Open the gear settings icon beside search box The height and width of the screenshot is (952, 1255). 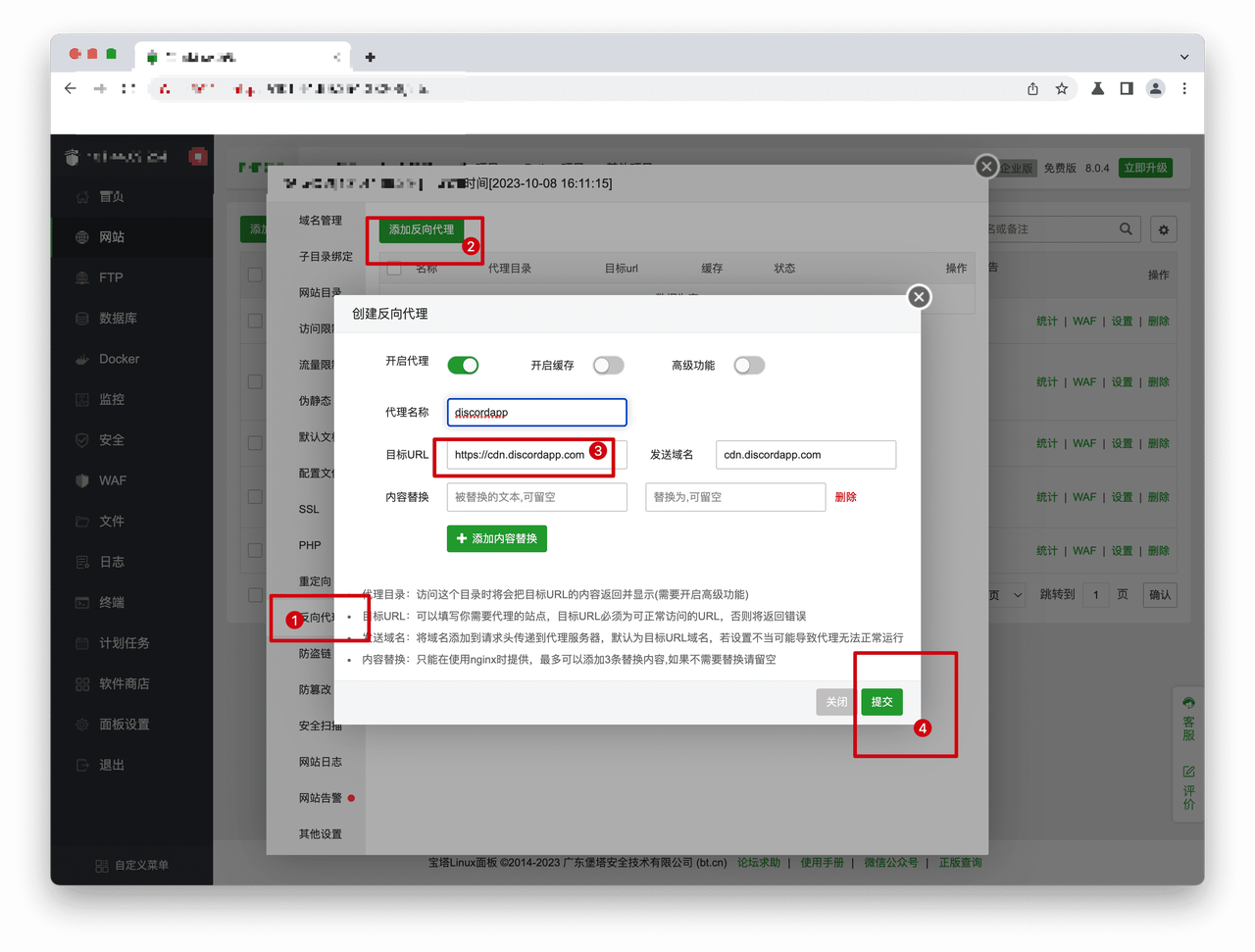[1164, 230]
